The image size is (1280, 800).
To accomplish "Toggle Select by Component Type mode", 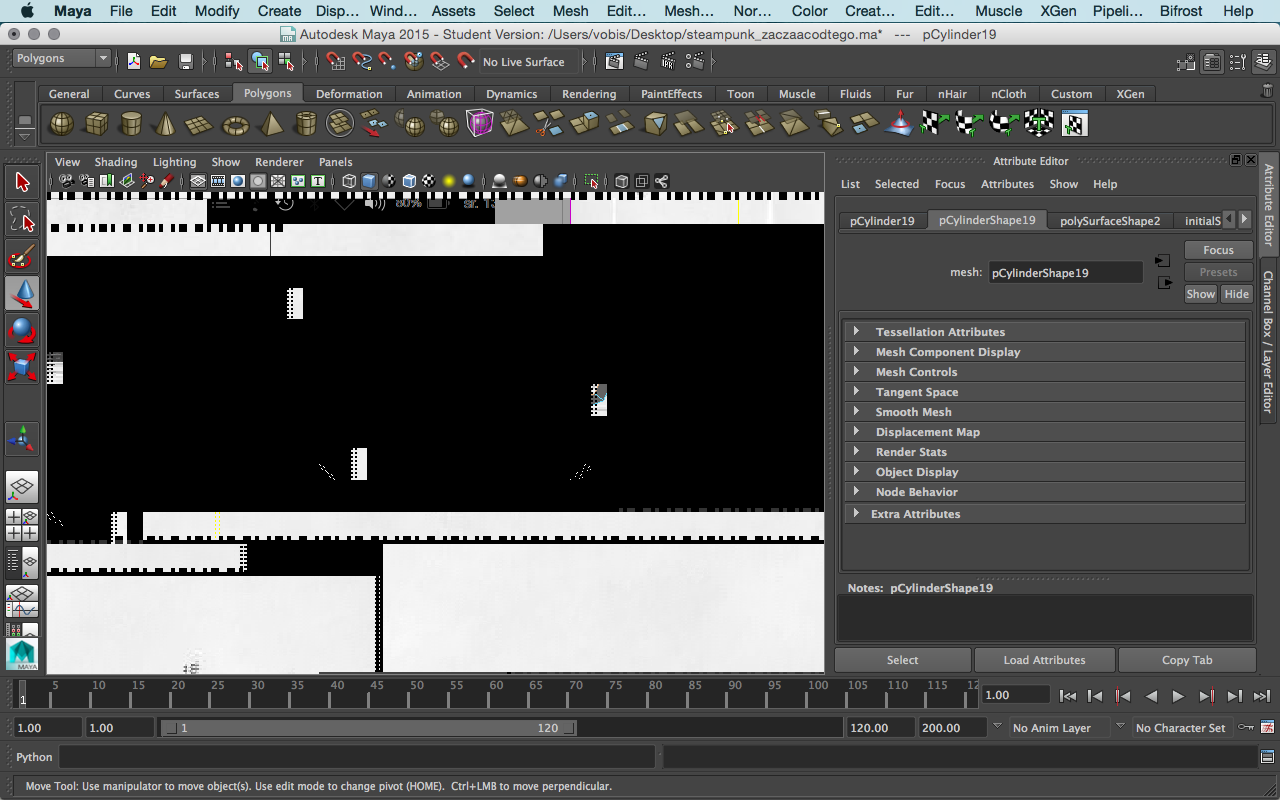I will (x=287, y=62).
